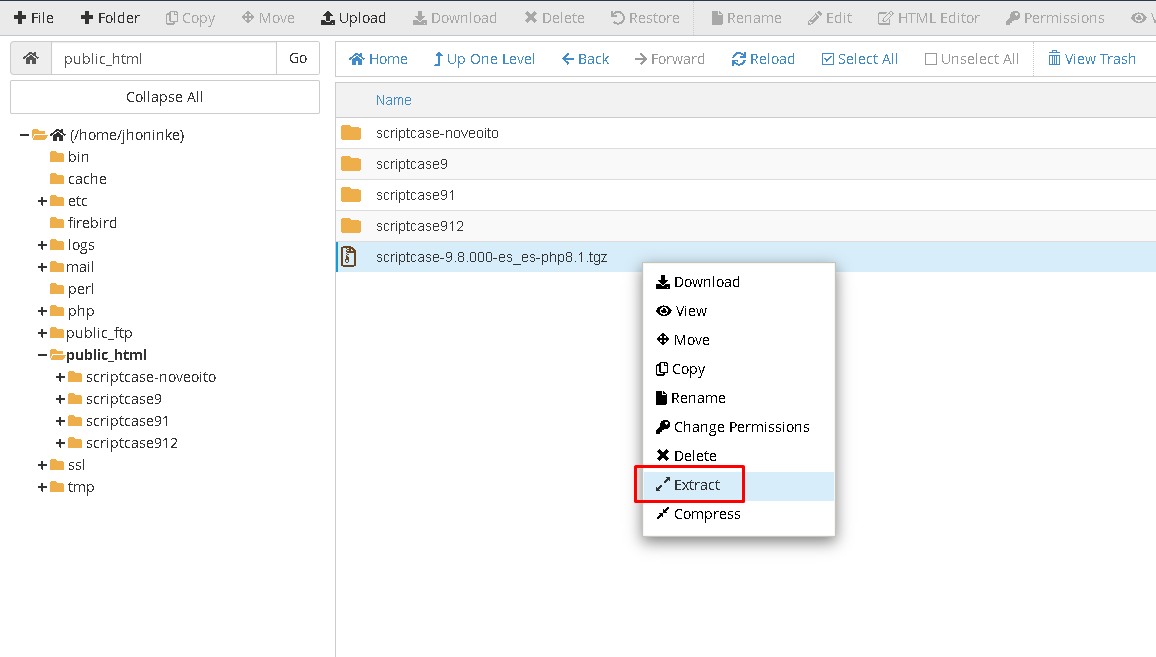
Task: Select file scriptcase-9.8.000-es_es-php8.1.tgz
Action: [x=492, y=257]
